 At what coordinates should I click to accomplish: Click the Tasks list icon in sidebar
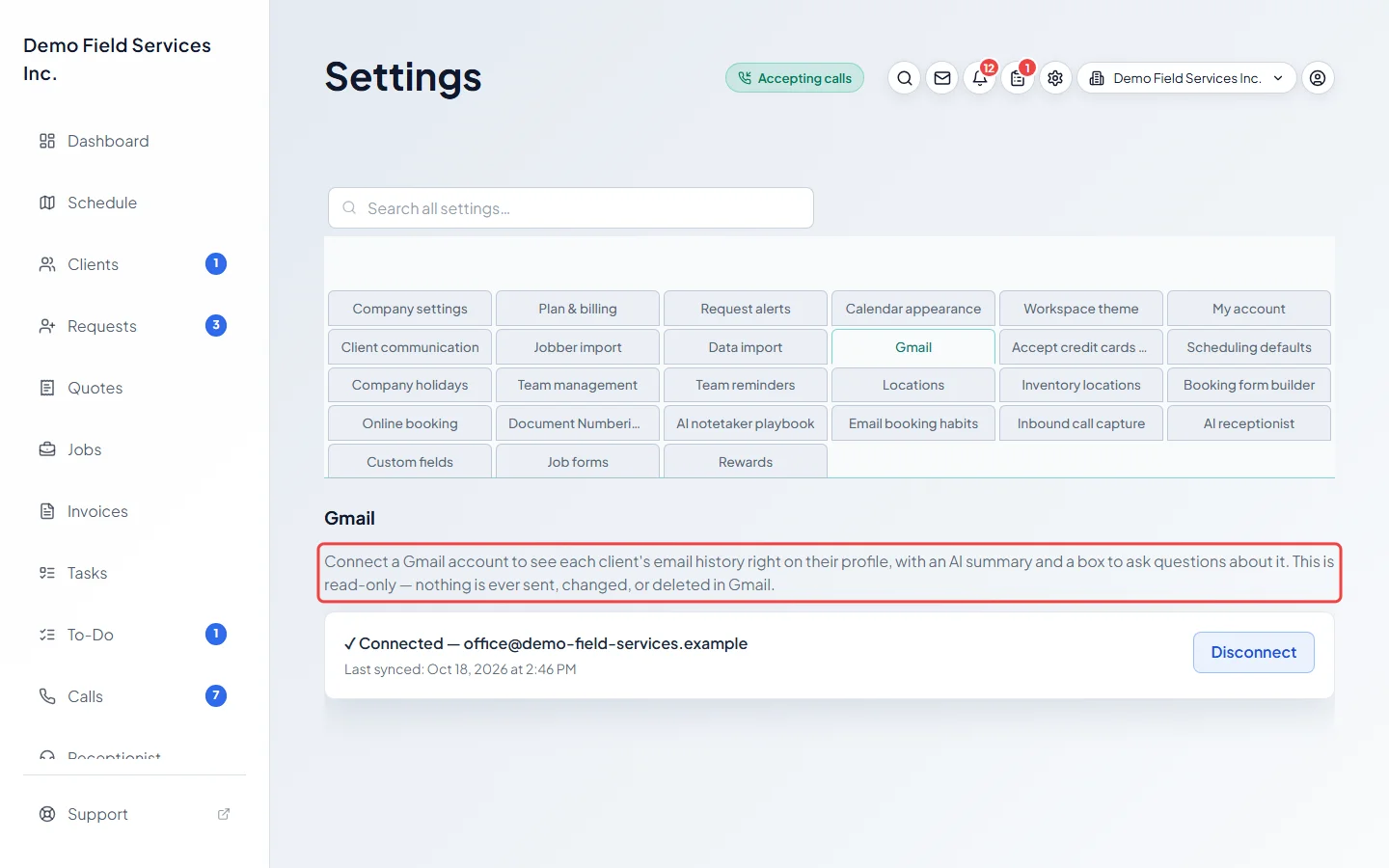pos(47,573)
